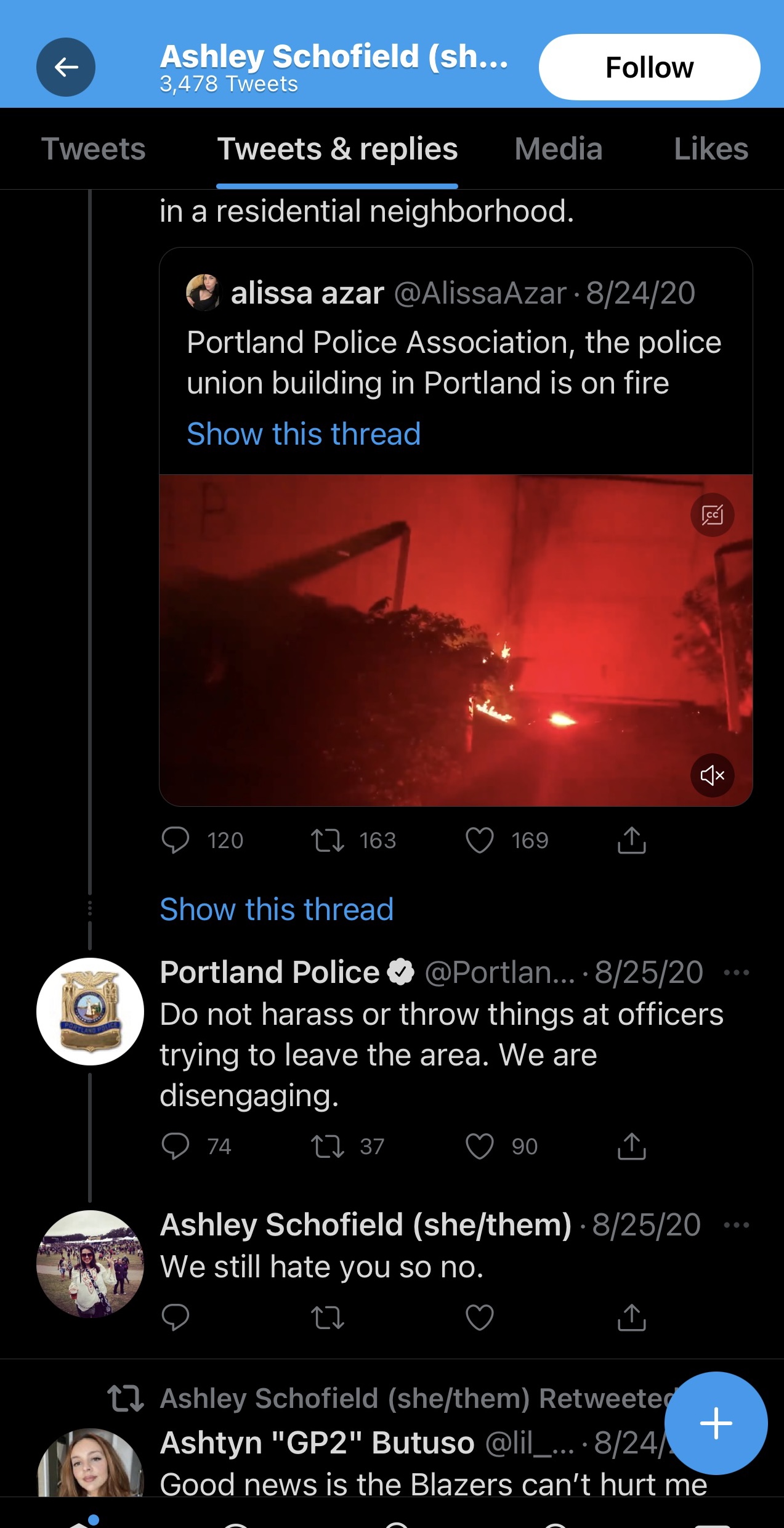The width and height of the screenshot is (784, 1528).
Task: Open Portland Police profile picture
Action: pyautogui.click(x=90, y=1011)
